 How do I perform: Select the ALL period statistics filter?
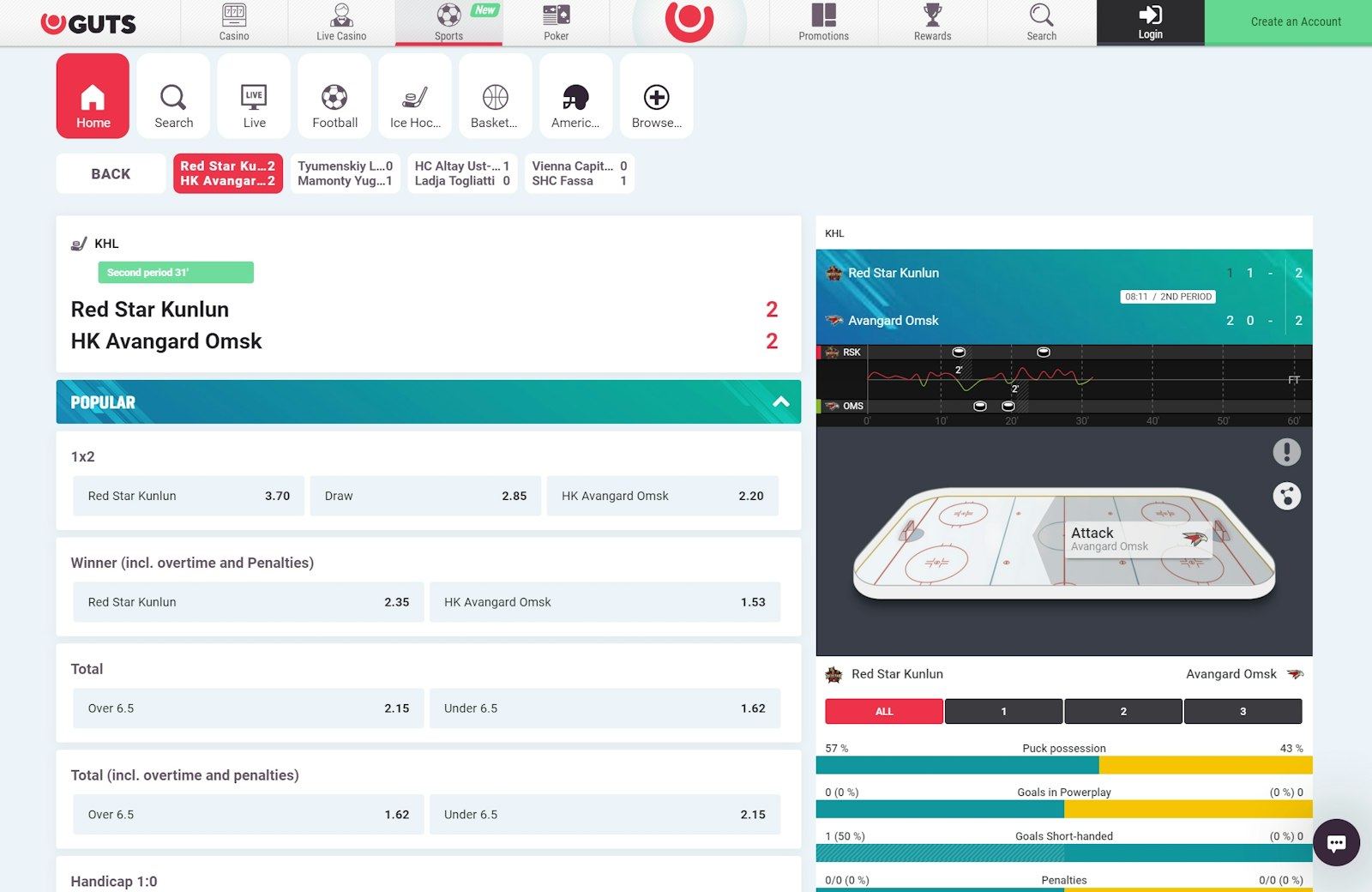(884, 711)
